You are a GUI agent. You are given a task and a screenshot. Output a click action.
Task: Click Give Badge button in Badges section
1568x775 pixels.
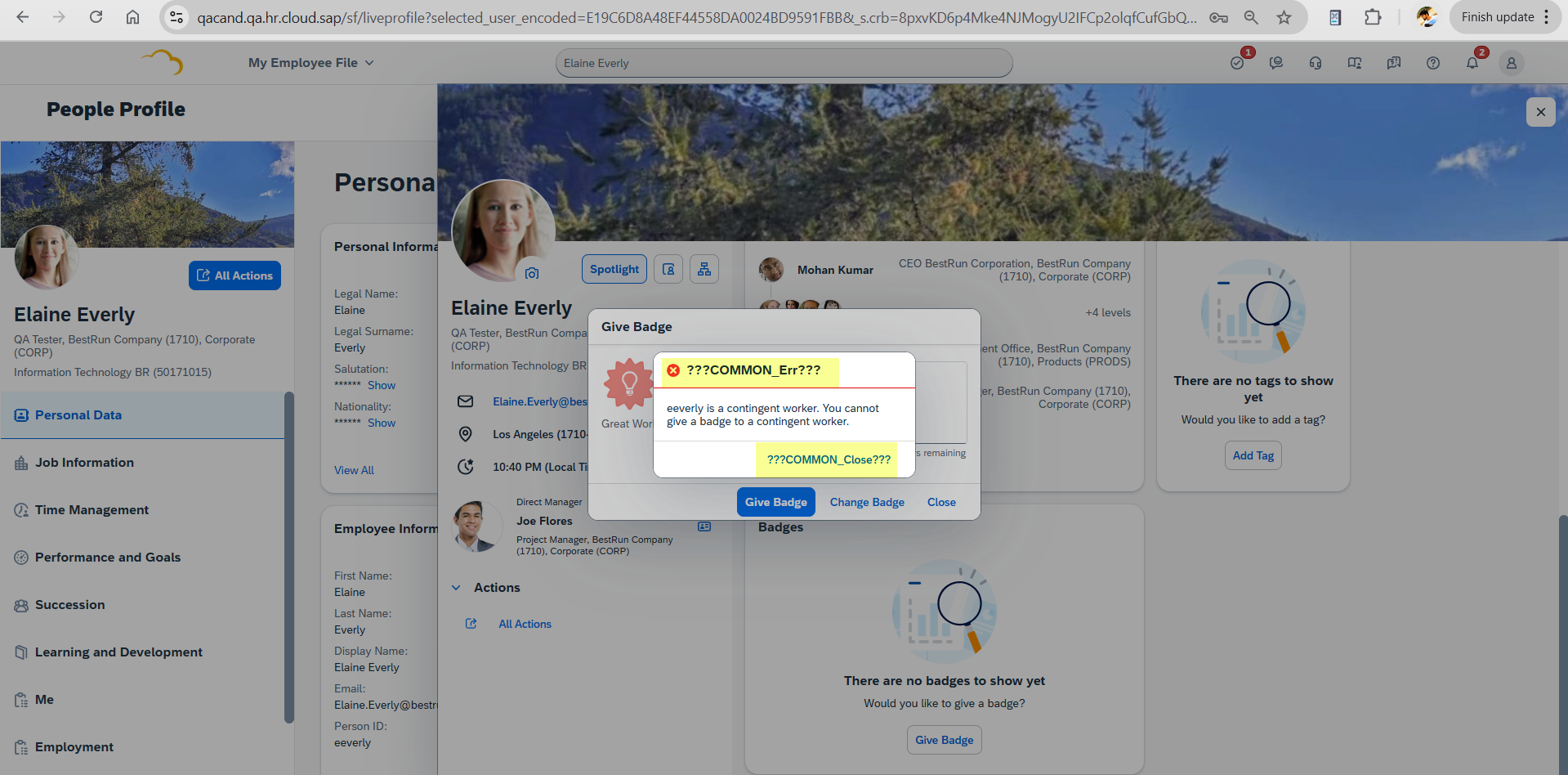click(x=944, y=740)
